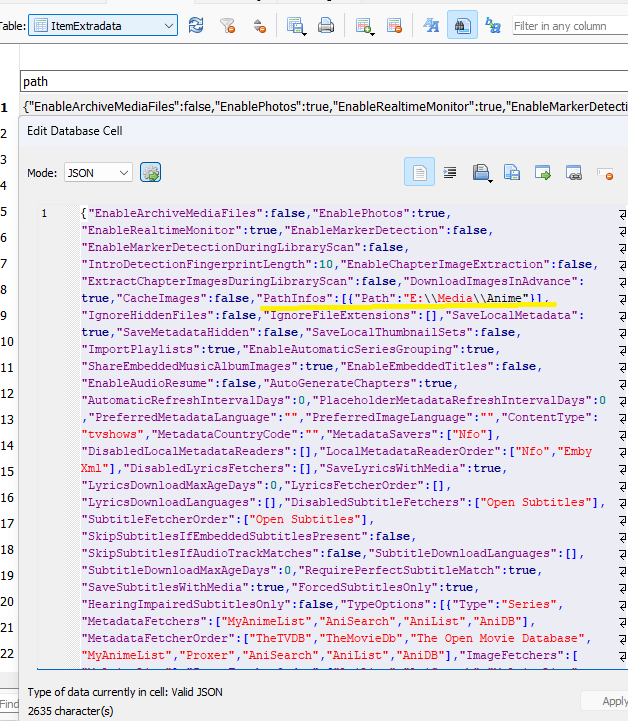Open the Table dropdown showing ItemExtradata
This screenshot has width=628, height=721.
pyautogui.click(x=103, y=25)
